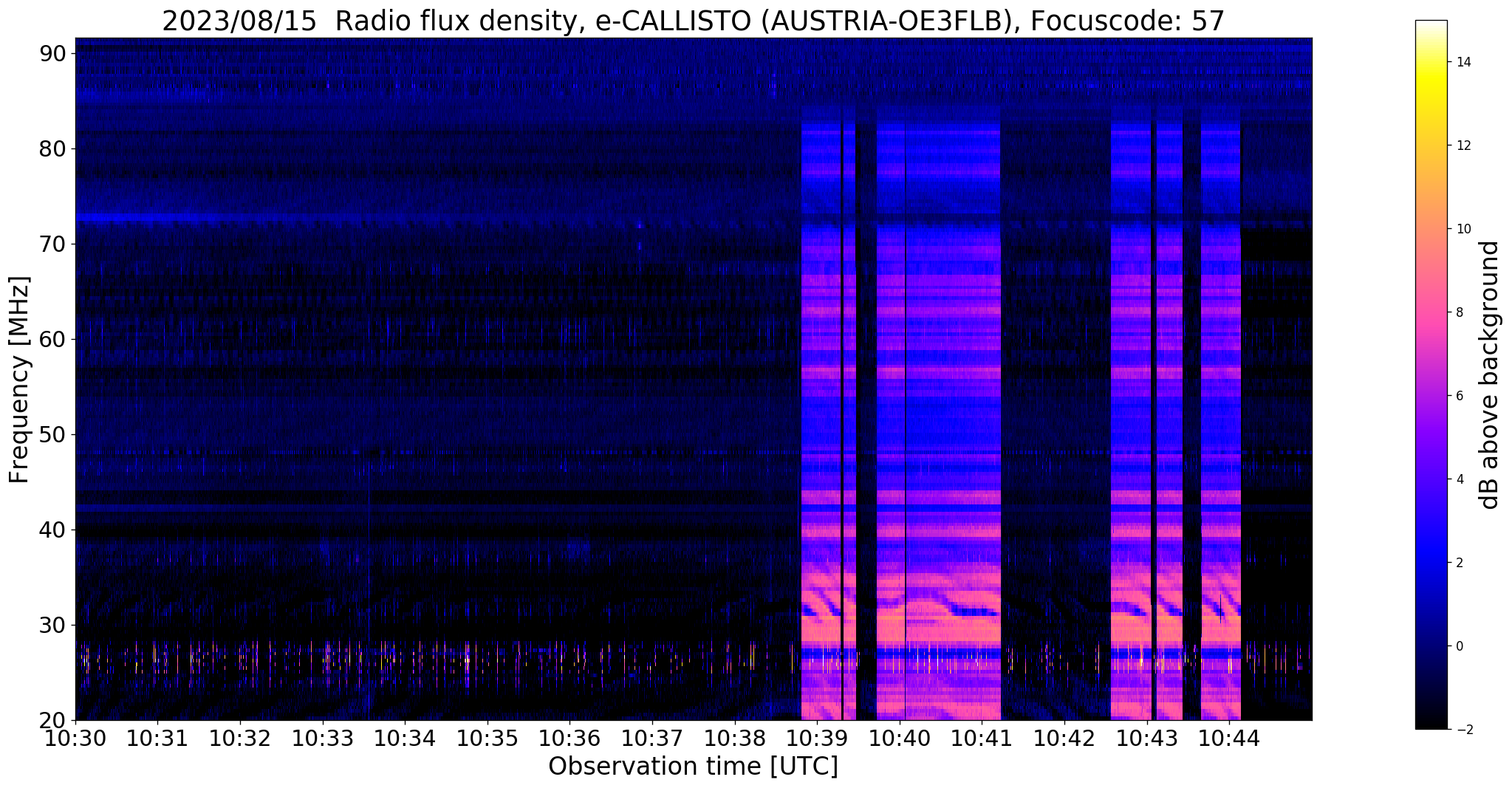Click the 10:38 time tick label
This screenshot has width=1512, height=788.
(x=735, y=739)
